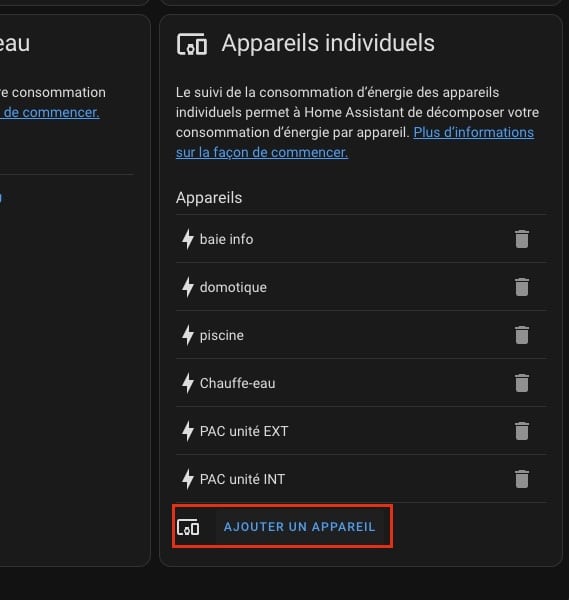Click the lightning bolt icon next to baie info
Viewport: 569px width, 600px height.
[x=187, y=239]
